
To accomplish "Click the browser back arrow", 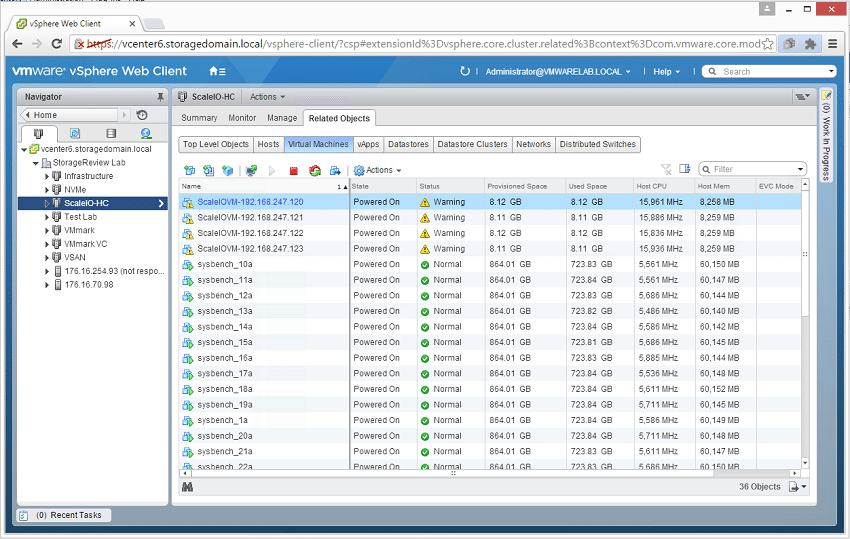I will (x=17, y=44).
